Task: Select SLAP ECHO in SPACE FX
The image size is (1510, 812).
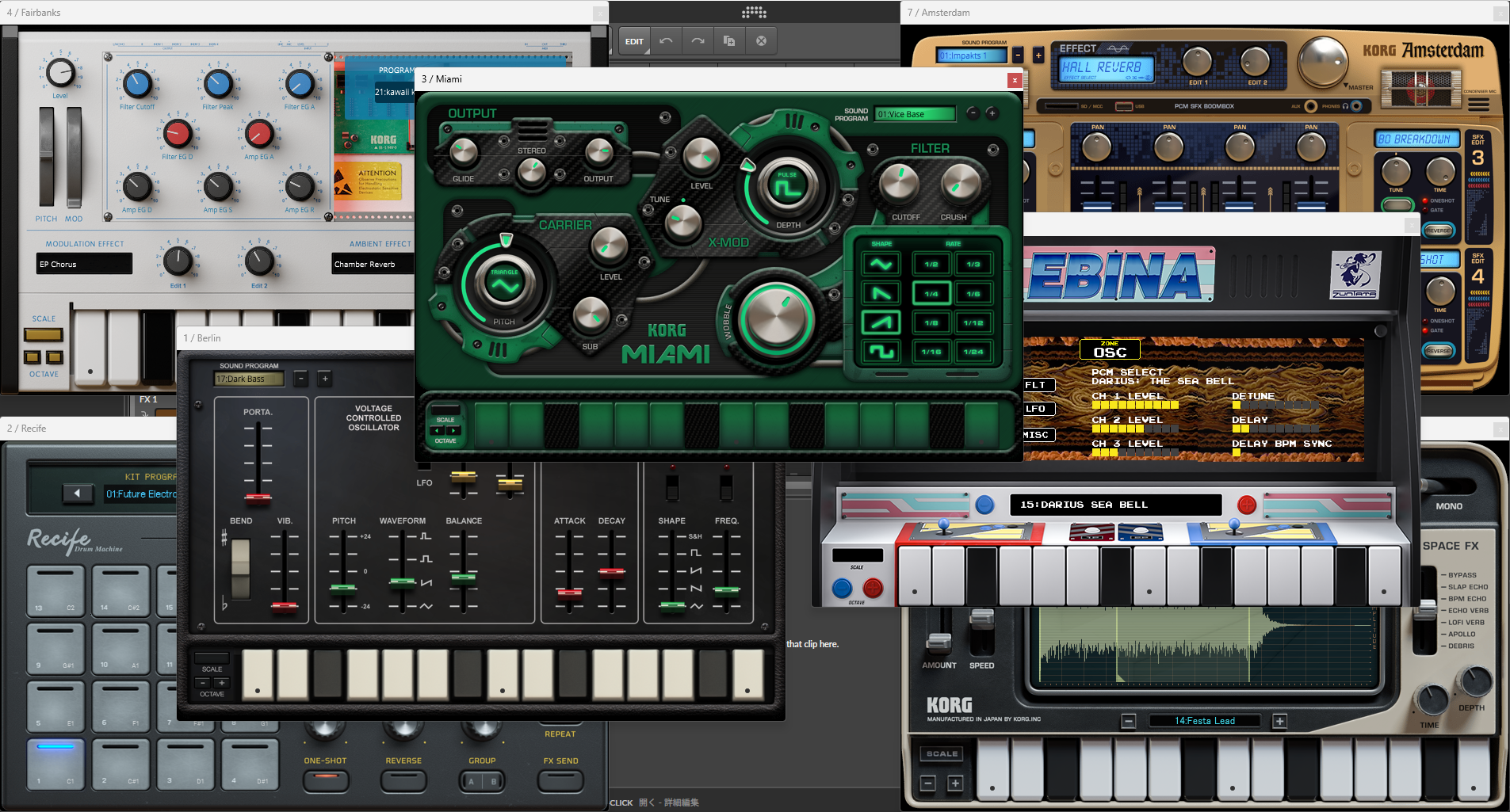Action: (x=1467, y=587)
